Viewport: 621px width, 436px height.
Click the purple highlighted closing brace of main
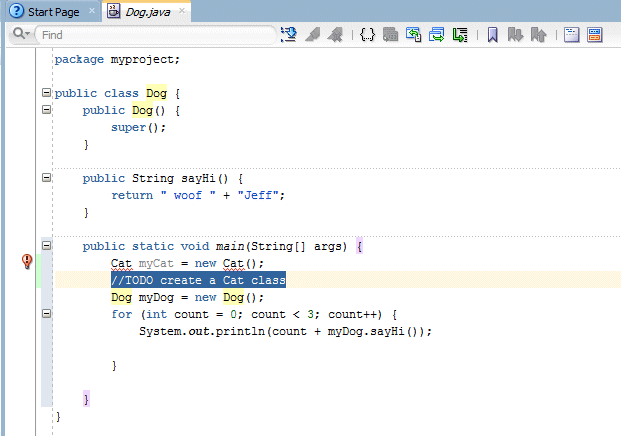click(x=86, y=399)
